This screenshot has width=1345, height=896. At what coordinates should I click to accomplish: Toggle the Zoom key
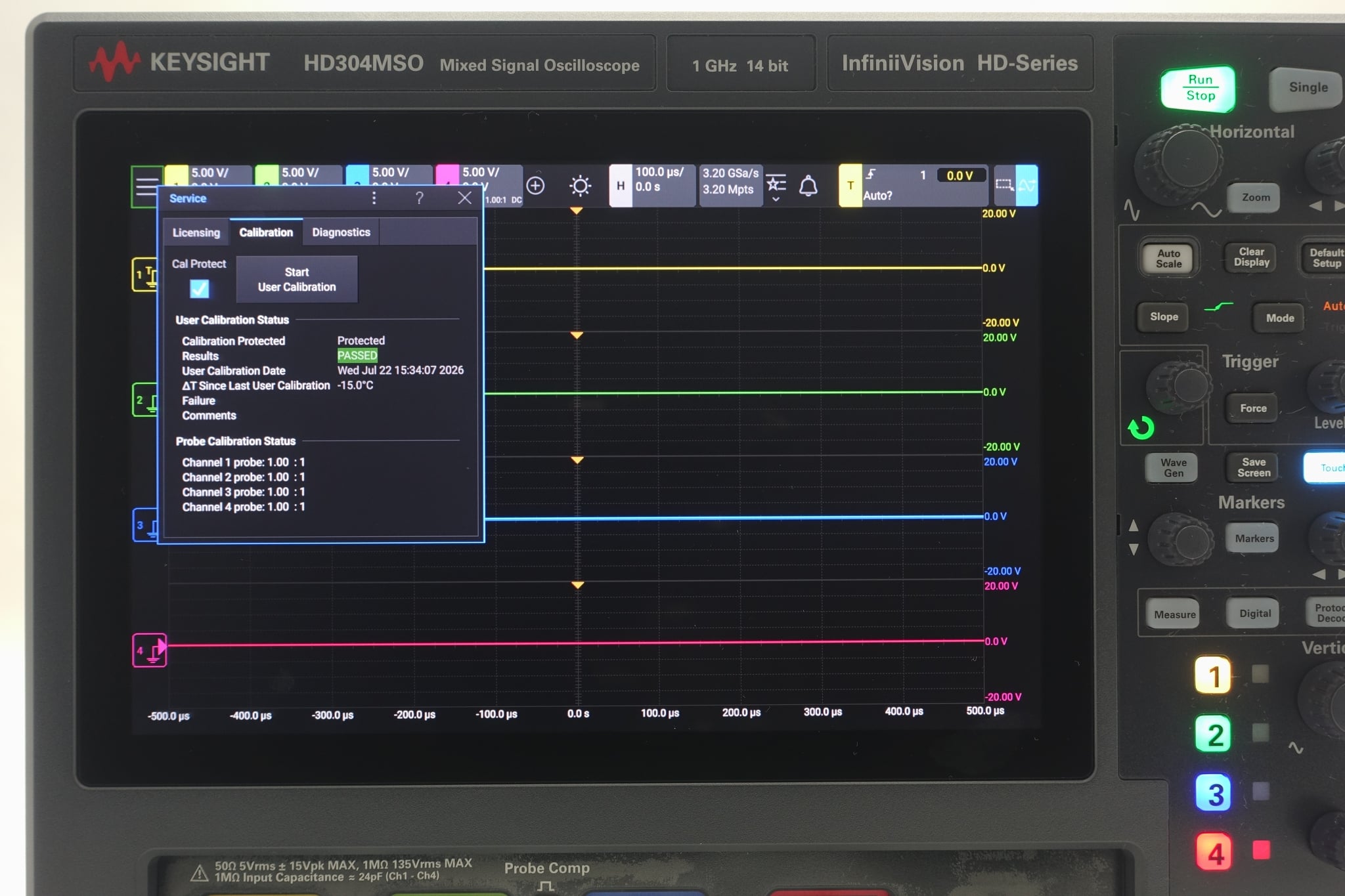pyautogui.click(x=1255, y=198)
